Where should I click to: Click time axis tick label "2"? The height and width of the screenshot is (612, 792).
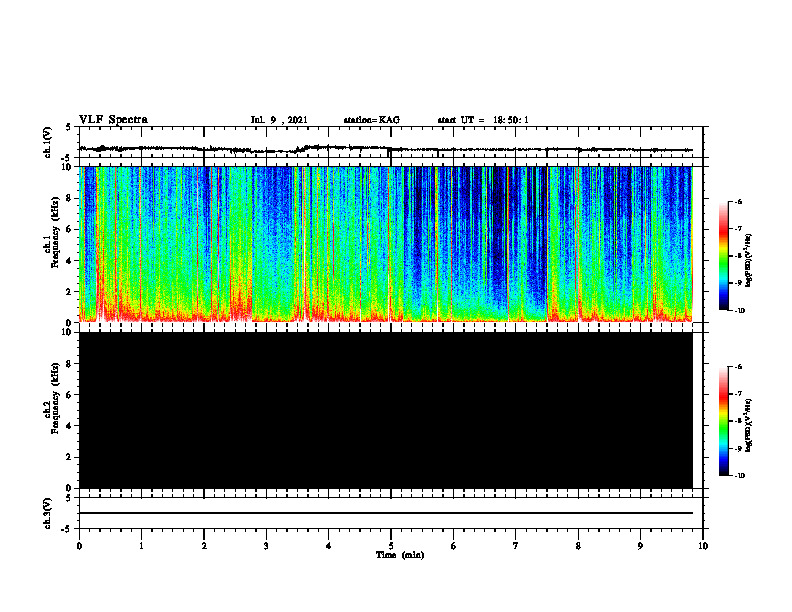pyautogui.click(x=204, y=546)
